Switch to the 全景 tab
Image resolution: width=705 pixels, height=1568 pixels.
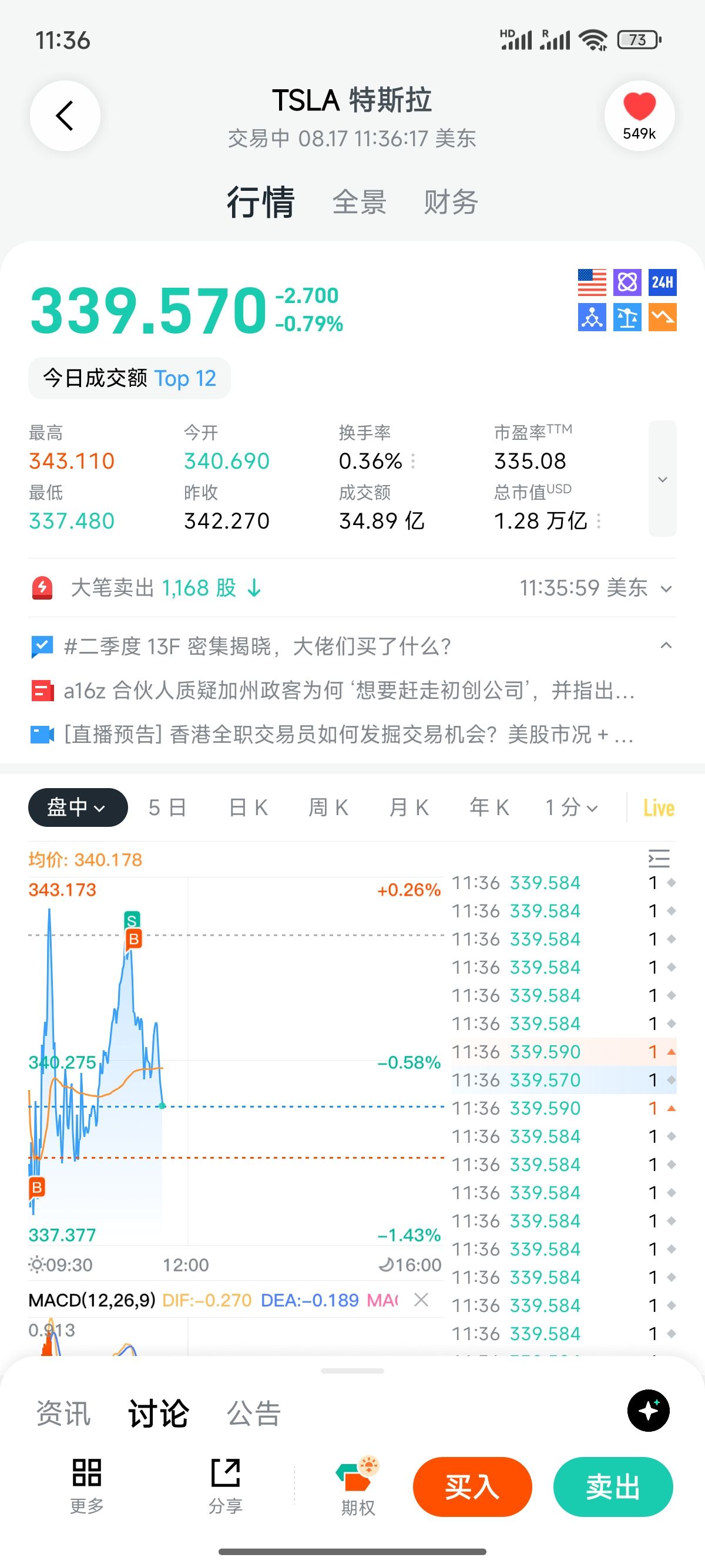359,202
